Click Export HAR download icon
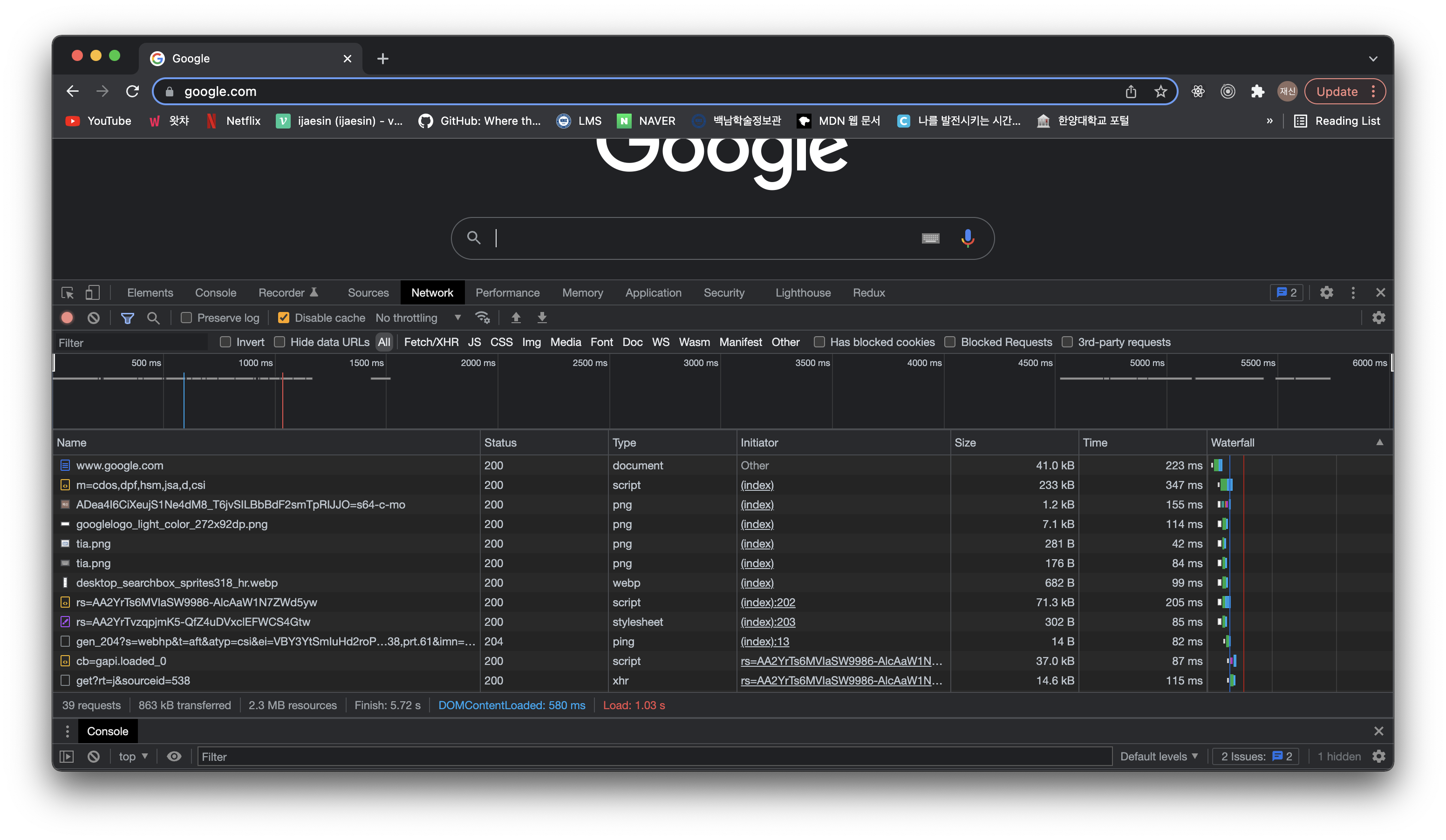 (542, 318)
